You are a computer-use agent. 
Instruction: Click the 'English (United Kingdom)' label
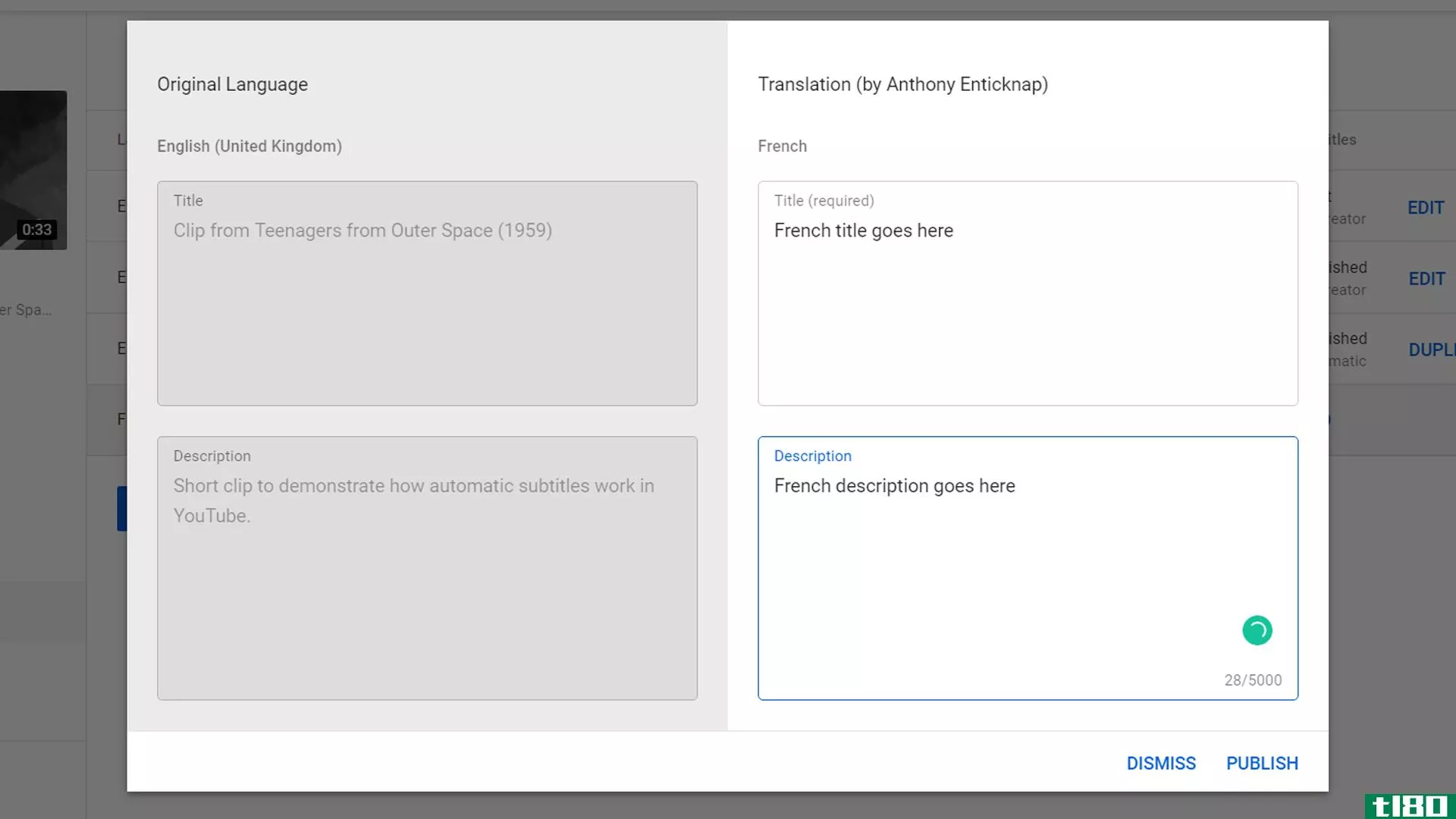point(249,146)
